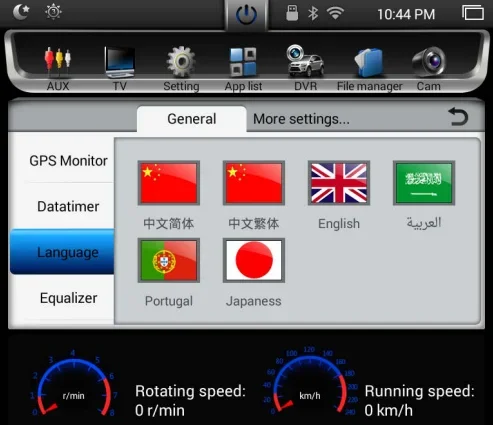Open Equalizer settings
This screenshot has width=493, height=425.
[x=68, y=298]
